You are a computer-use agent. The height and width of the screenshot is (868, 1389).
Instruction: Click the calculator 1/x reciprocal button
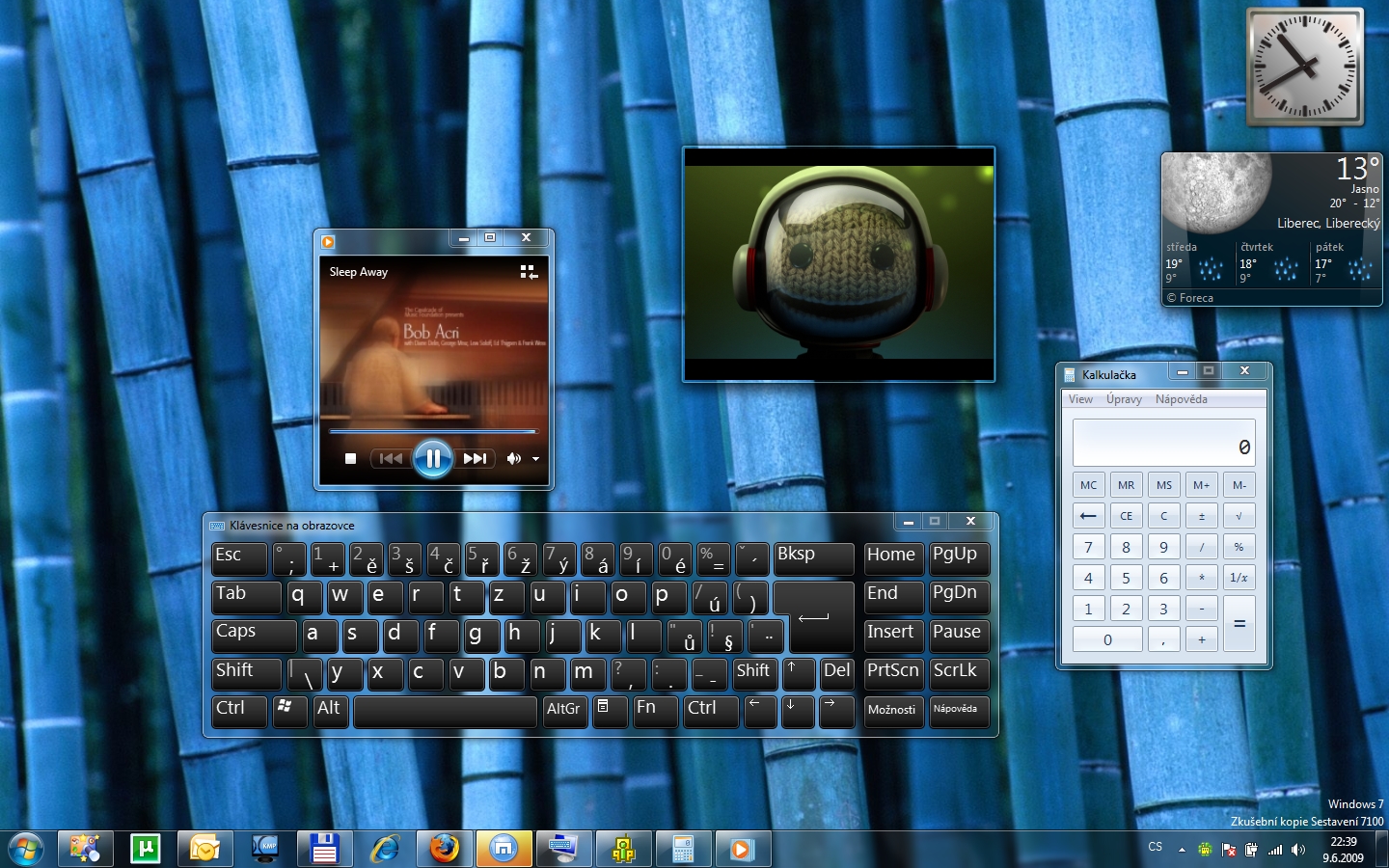pyautogui.click(x=1239, y=578)
